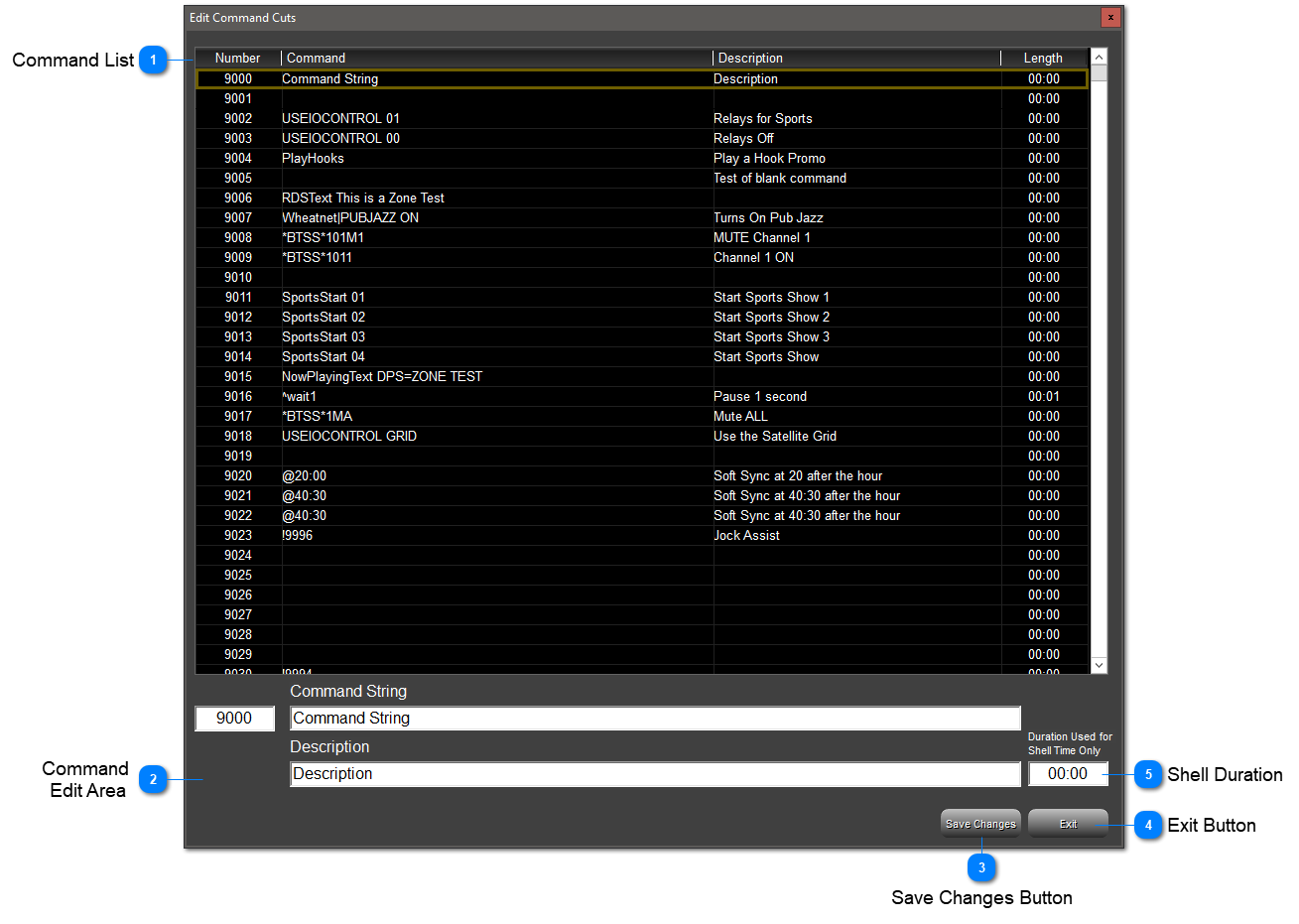
Task: Select '^wait1' command row
Action: point(642,397)
